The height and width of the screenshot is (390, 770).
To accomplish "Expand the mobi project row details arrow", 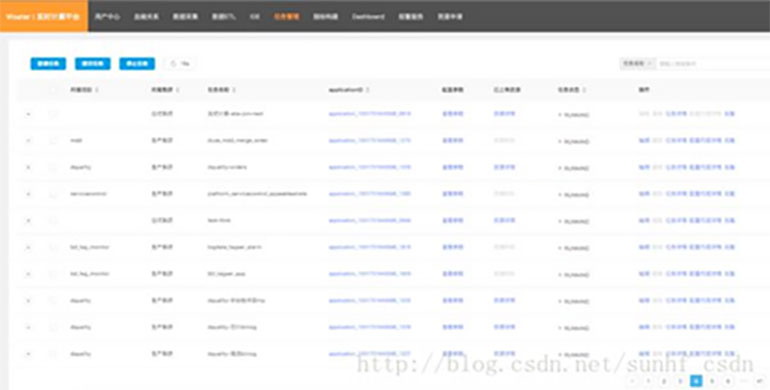I will pos(28,140).
